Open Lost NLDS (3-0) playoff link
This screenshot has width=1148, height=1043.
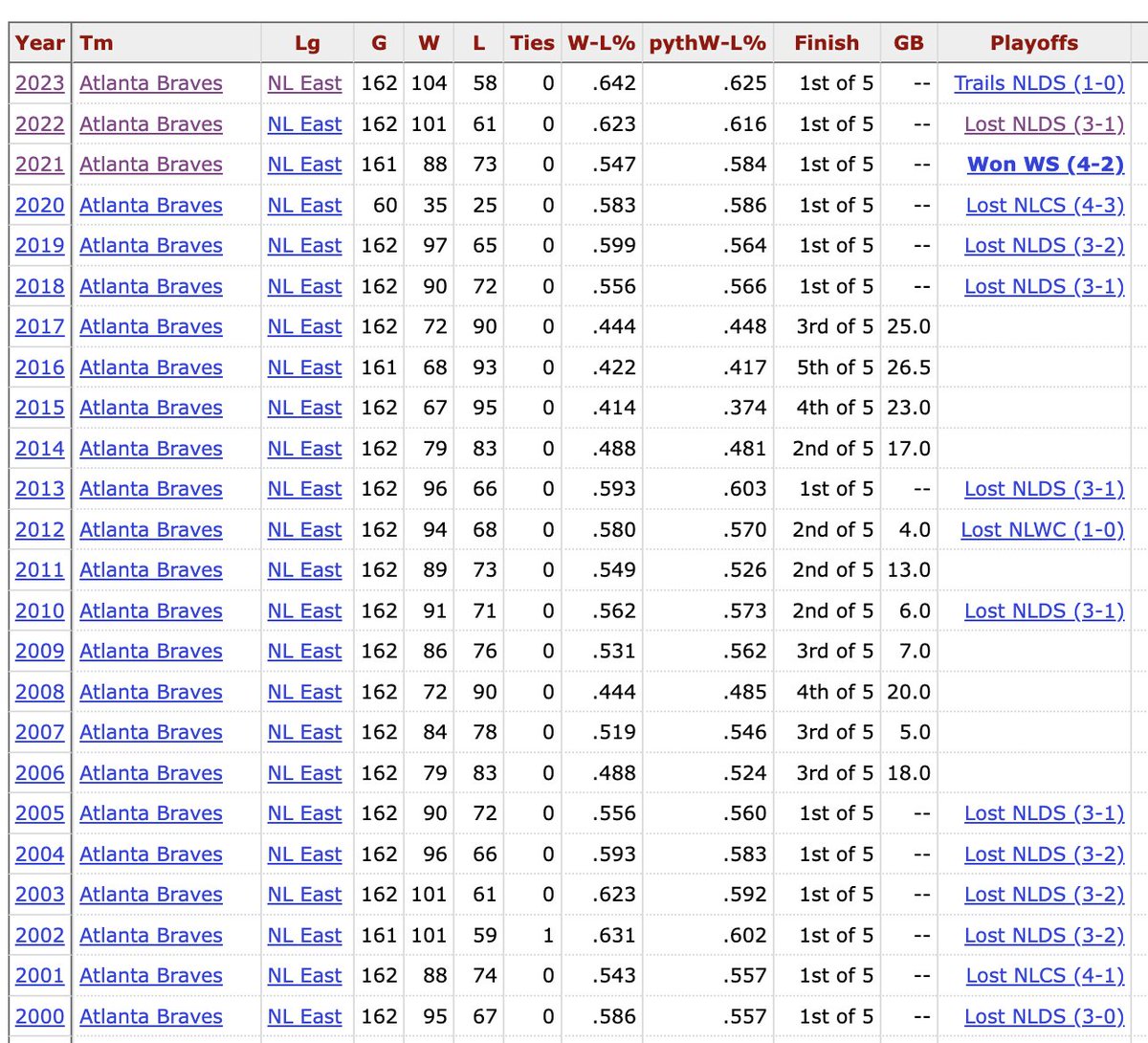1045,1017
